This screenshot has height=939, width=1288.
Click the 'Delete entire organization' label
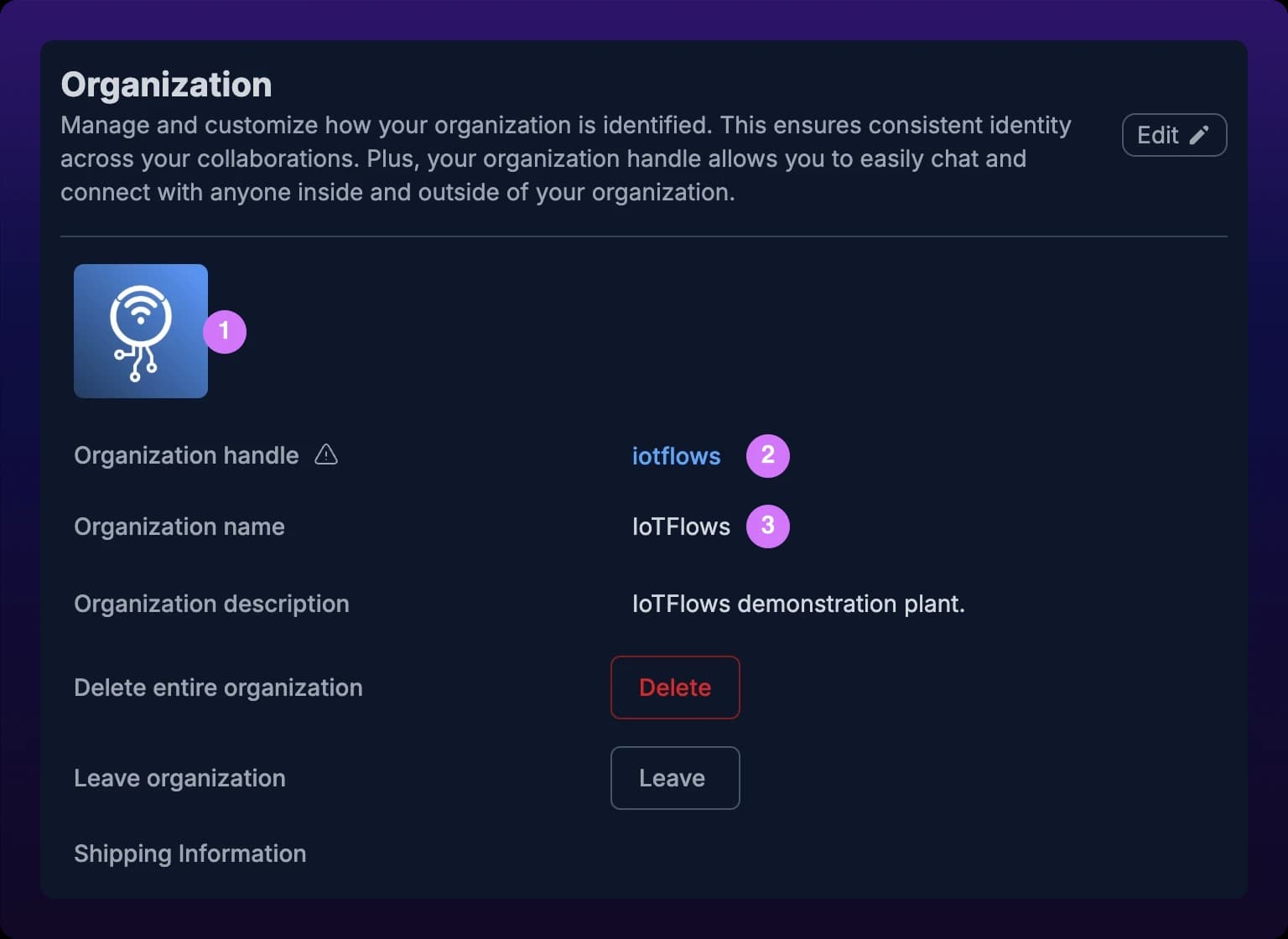click(x=218, y=687)
